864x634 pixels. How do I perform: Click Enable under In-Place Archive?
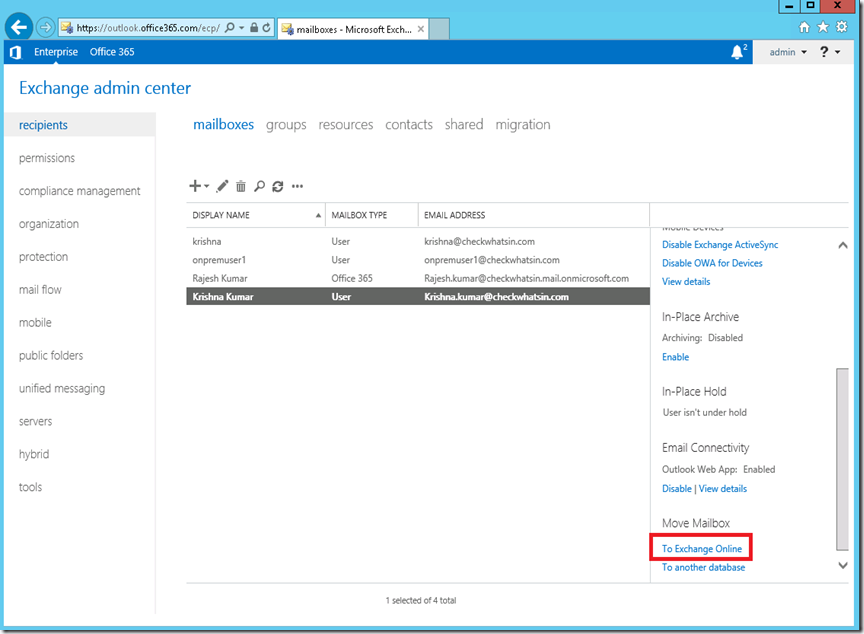[x=675, y=357]
